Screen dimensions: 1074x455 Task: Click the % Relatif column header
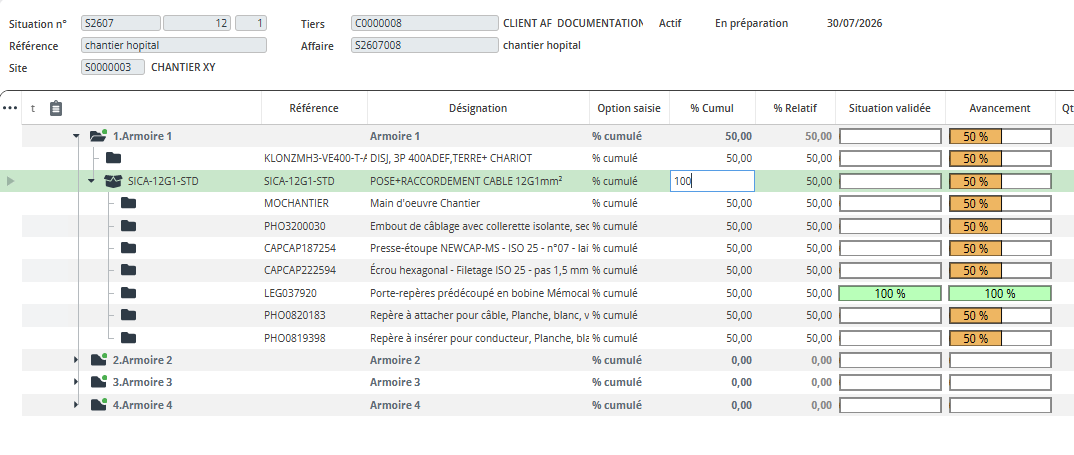pos(795,108)
